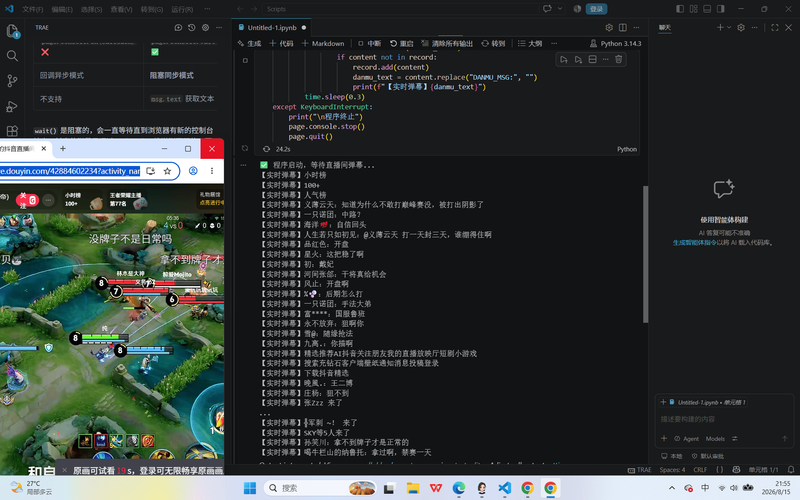Open the 文件(F) menu

[32, 9]
